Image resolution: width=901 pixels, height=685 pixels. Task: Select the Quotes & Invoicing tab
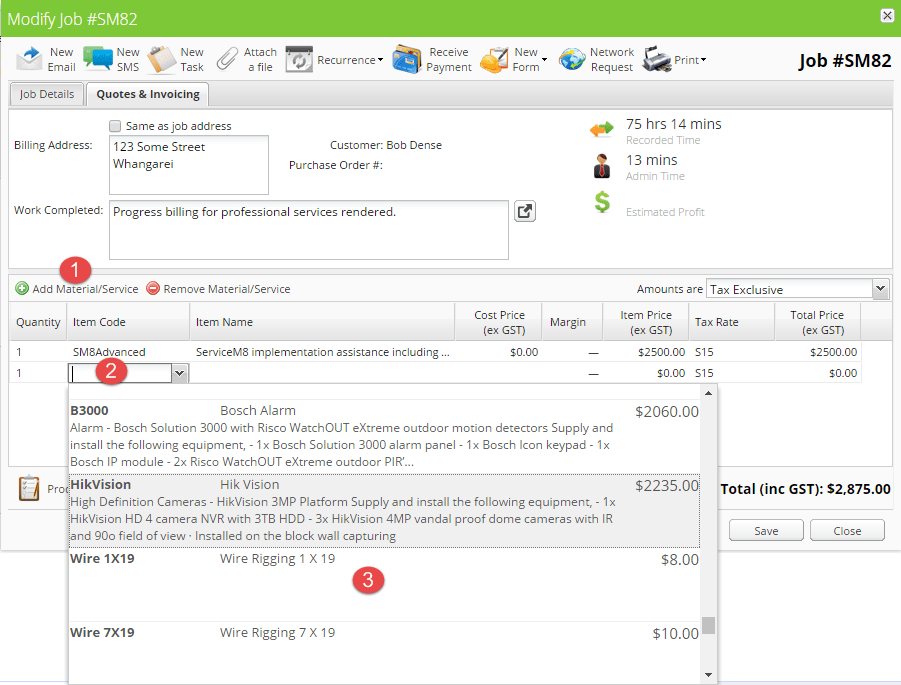(147, 94)
